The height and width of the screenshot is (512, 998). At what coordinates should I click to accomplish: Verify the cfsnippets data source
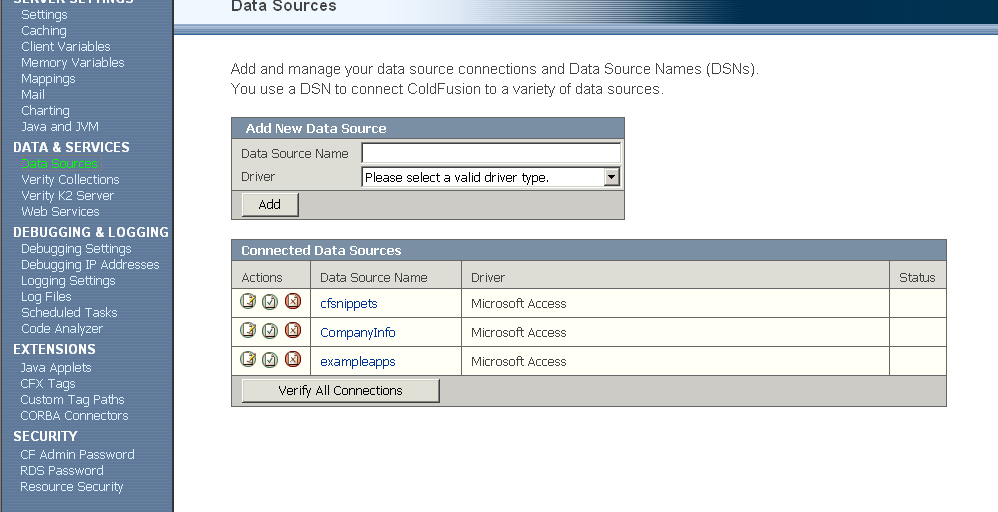click(x=270, y=301)
